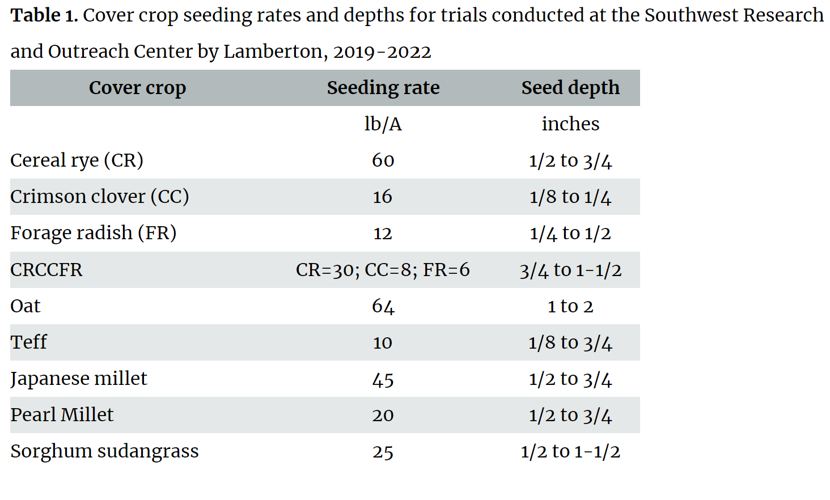Click the Cover crop column header
Viewport: 830px width, 500px height.
pyautogui.click(x=137, y=88)
